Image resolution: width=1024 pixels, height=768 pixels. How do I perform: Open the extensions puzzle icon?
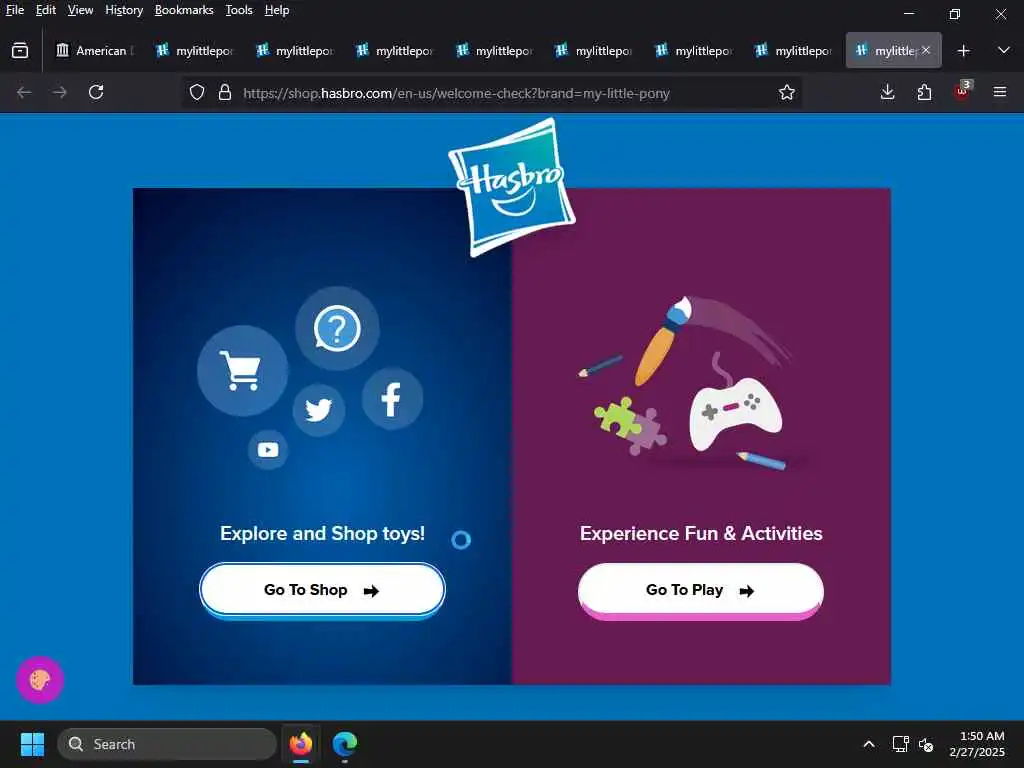click(x=924, y=93)
